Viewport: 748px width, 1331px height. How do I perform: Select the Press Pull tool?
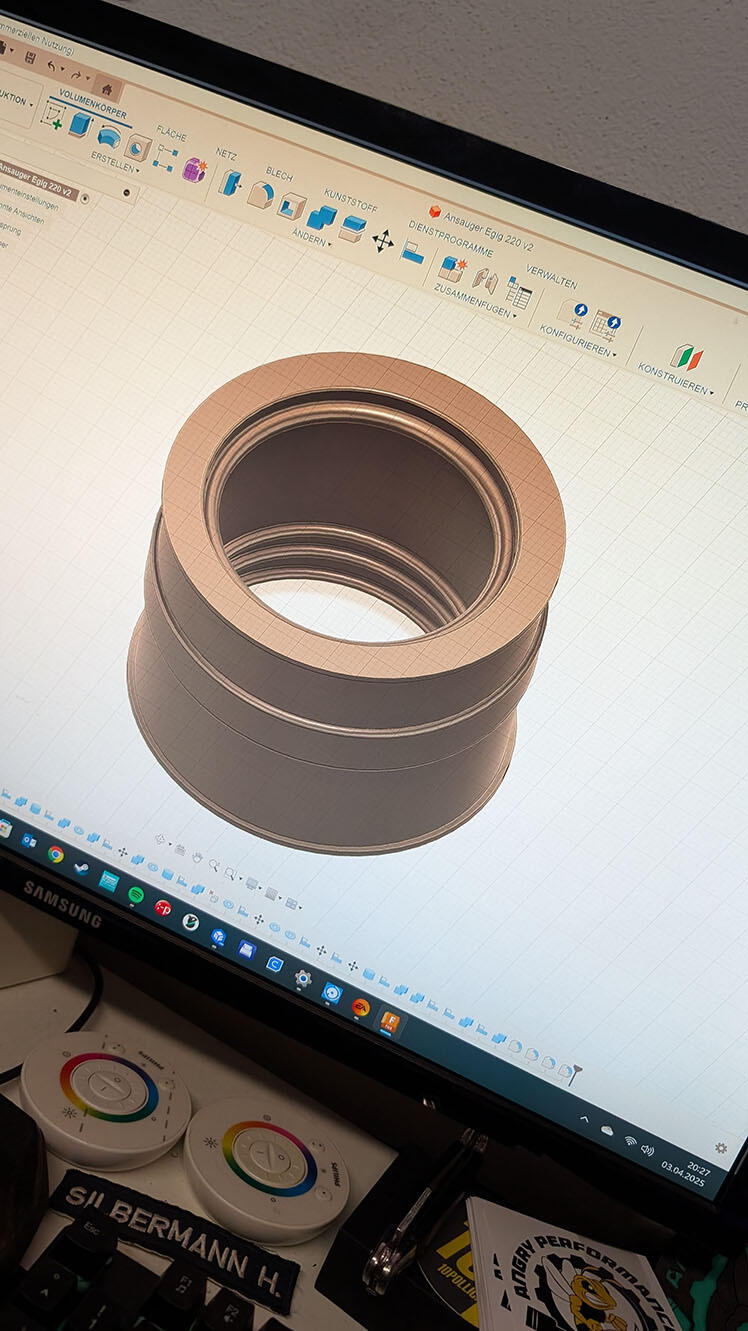click(x=230, y=183)
